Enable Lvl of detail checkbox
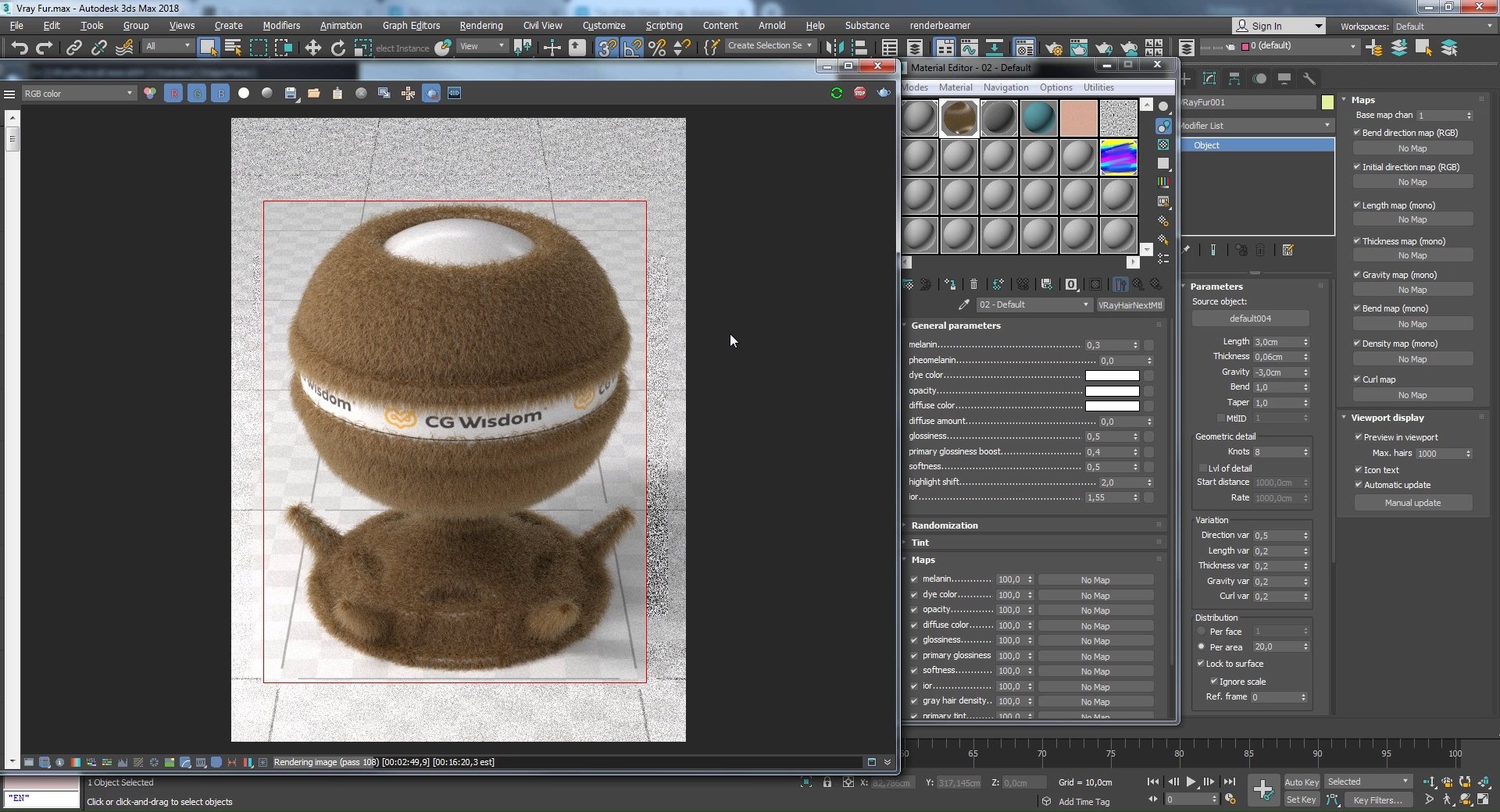1500x812 pixels. pos(1203,468)
